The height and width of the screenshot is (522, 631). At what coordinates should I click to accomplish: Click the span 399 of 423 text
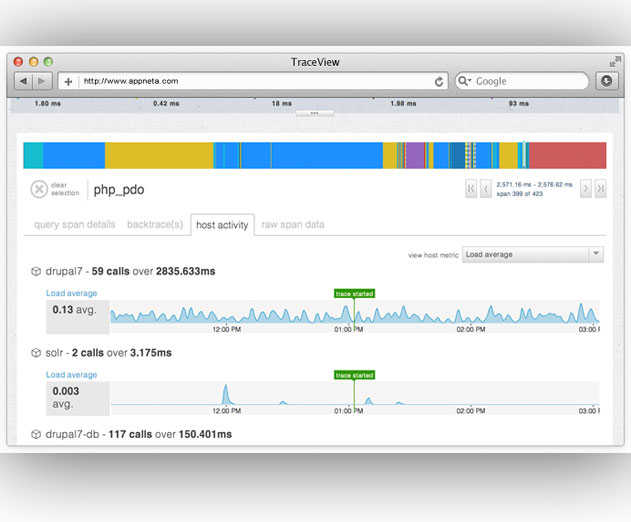point(520,194)
